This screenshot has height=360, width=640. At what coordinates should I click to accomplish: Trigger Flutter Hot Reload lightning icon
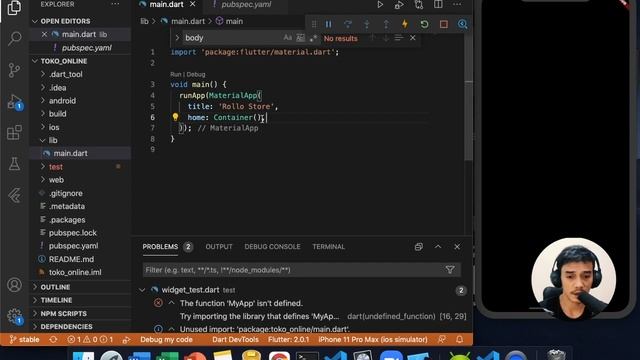click(x=405, y=24)
